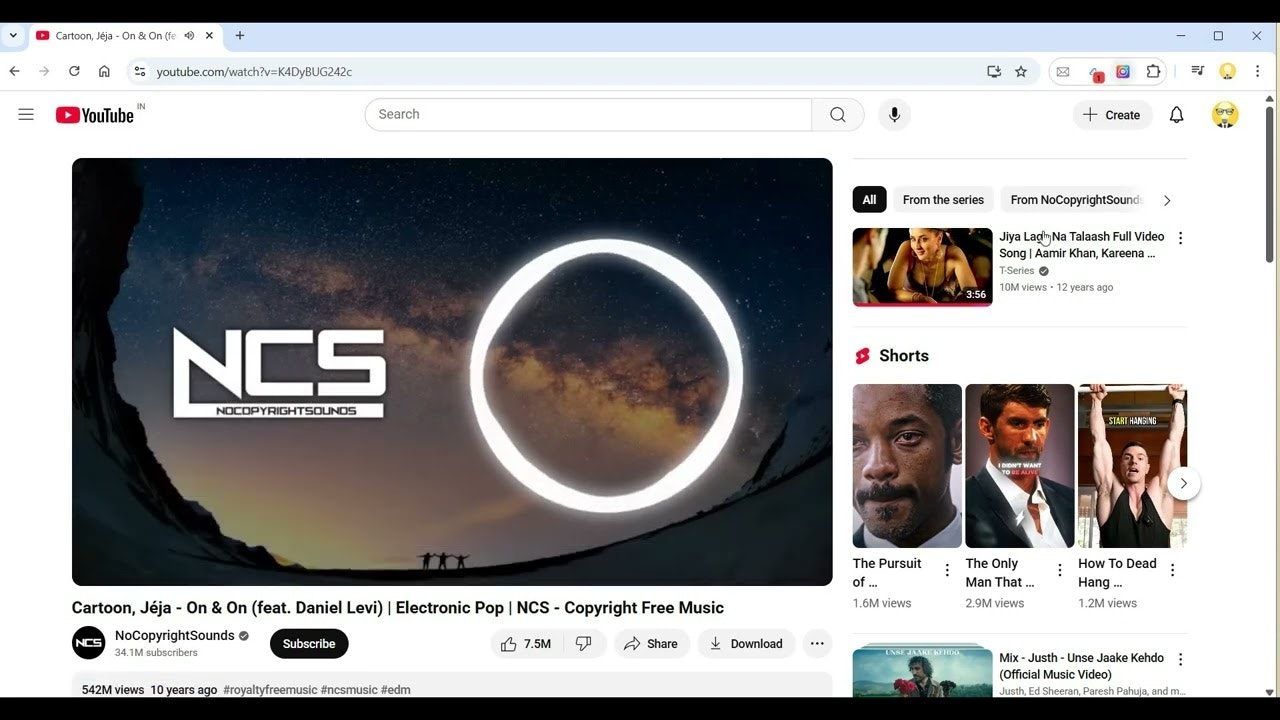Open the browser extensions puzzle icon

1153,71
